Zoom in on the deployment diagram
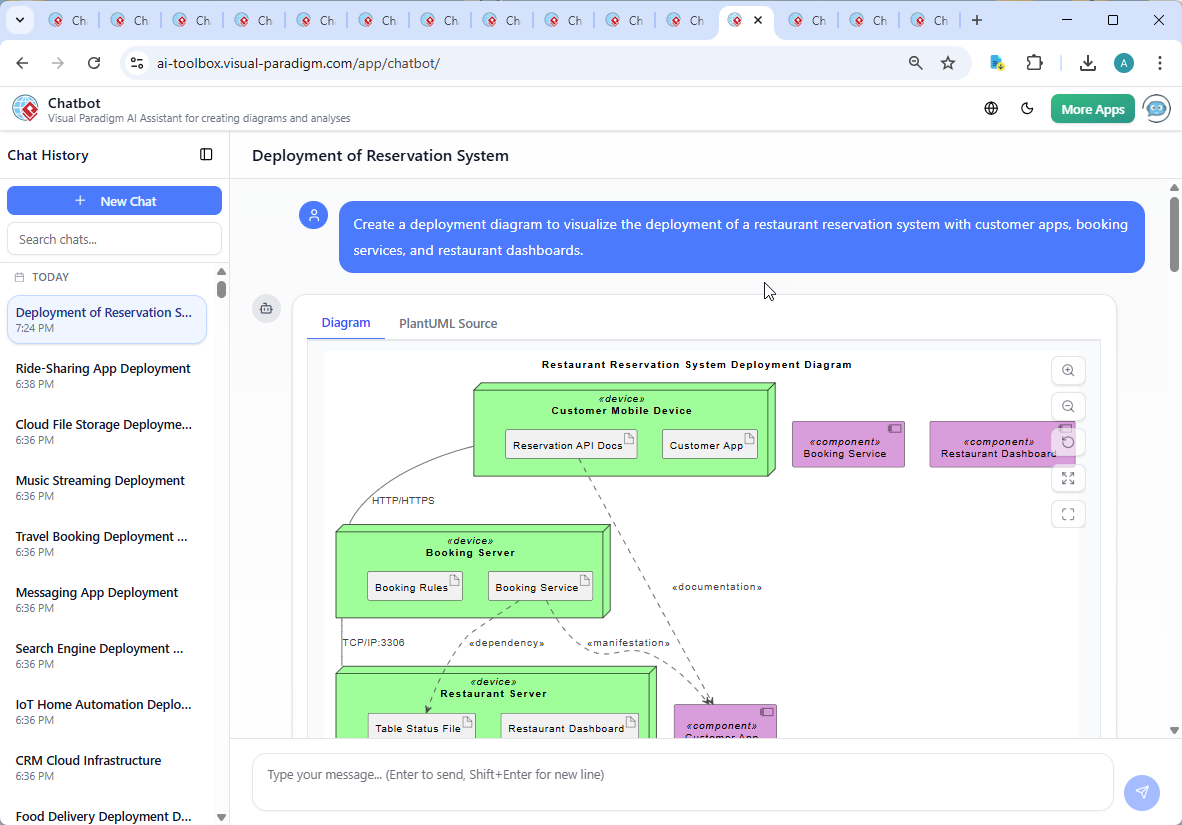This screenshot has width=1182, height=825. pos(1068,370)
